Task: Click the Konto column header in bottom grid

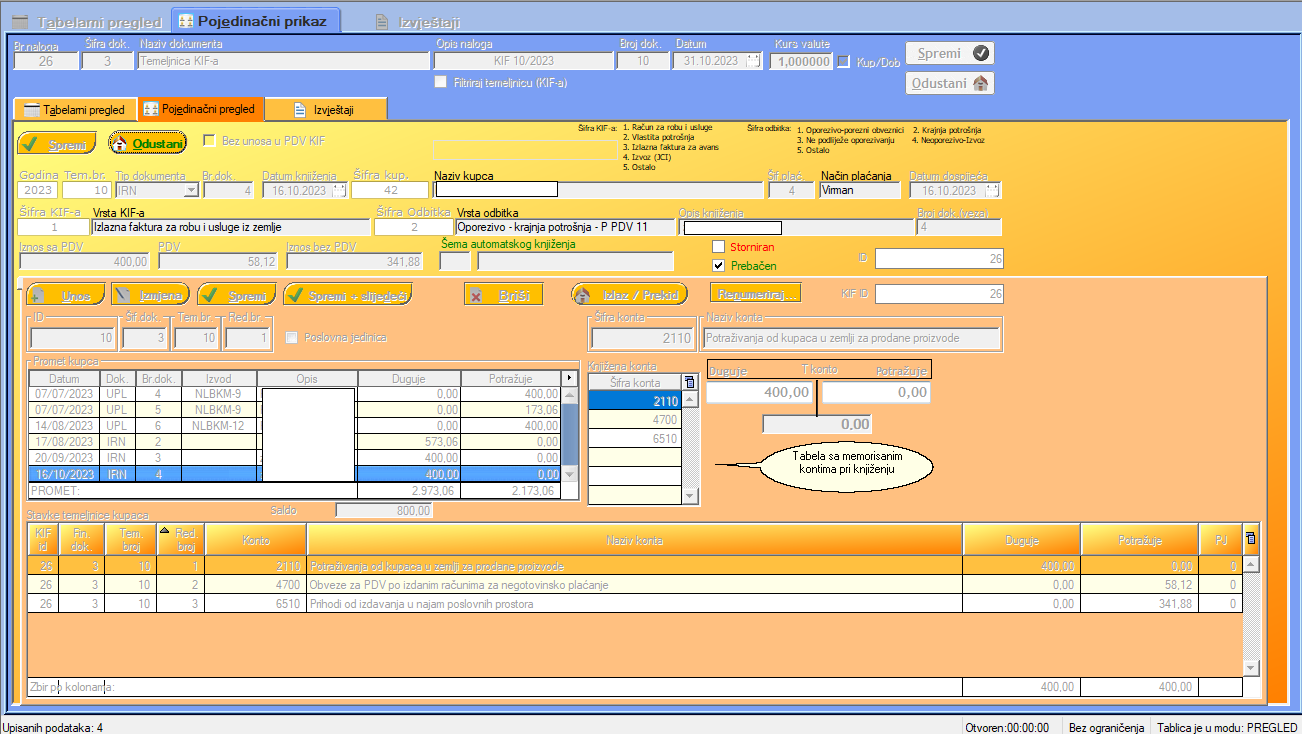Action: pos(256,540)
